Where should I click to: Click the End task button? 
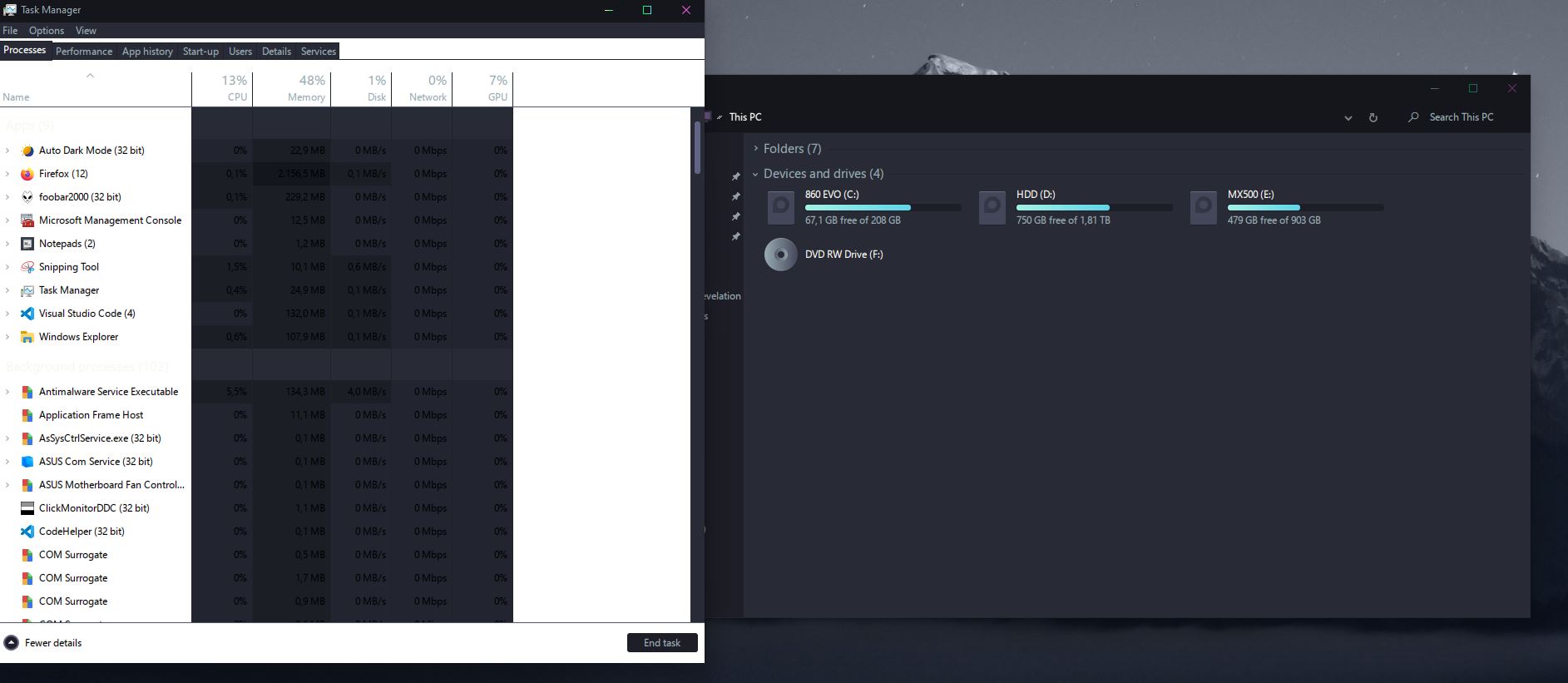(662, 643)
